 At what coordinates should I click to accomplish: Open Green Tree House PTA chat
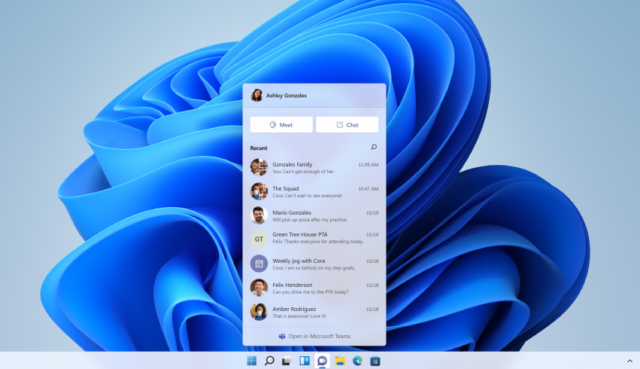314,238
